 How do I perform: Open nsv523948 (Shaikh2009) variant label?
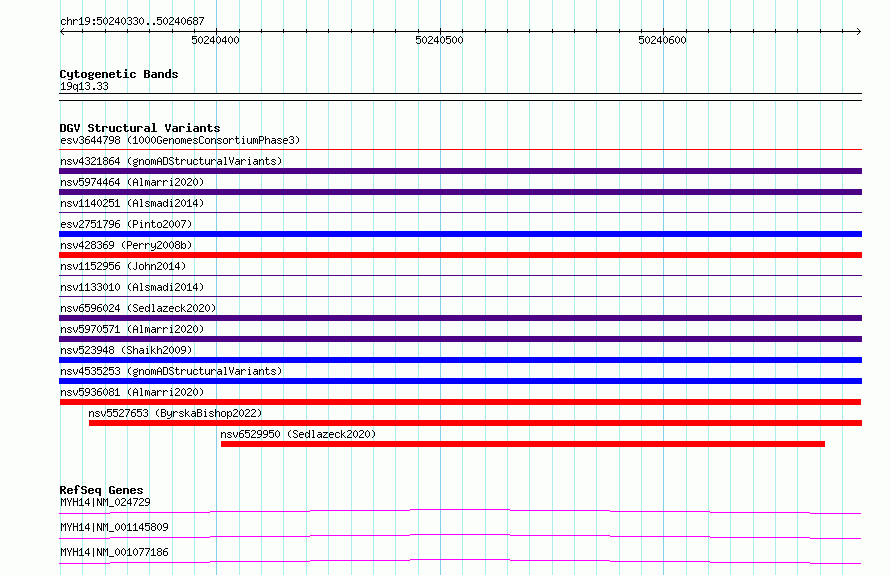tap(126, 350)
